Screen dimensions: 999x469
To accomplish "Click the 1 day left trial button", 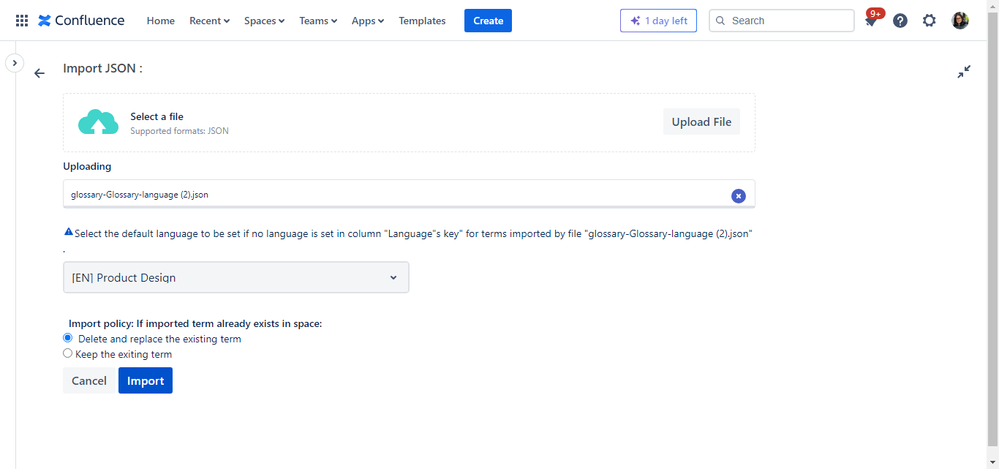I will point(658,20).
